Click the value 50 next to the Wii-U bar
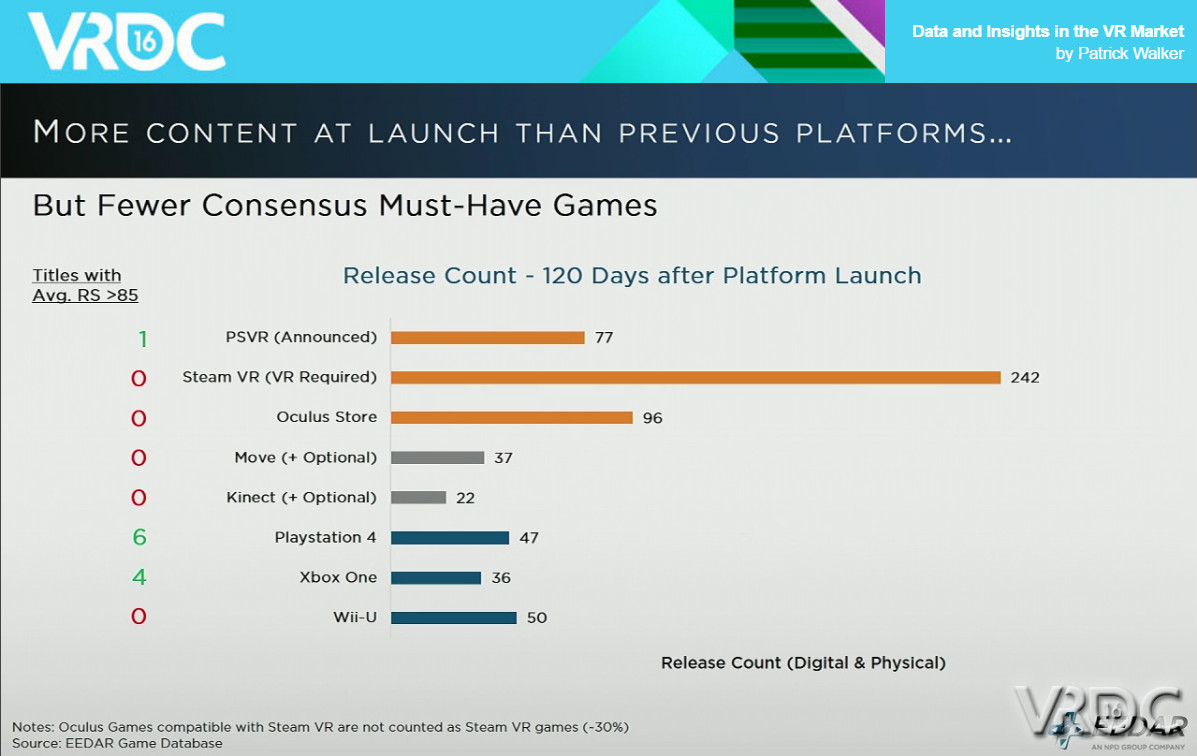The image size is (1197, 756). tap(537, 617)
